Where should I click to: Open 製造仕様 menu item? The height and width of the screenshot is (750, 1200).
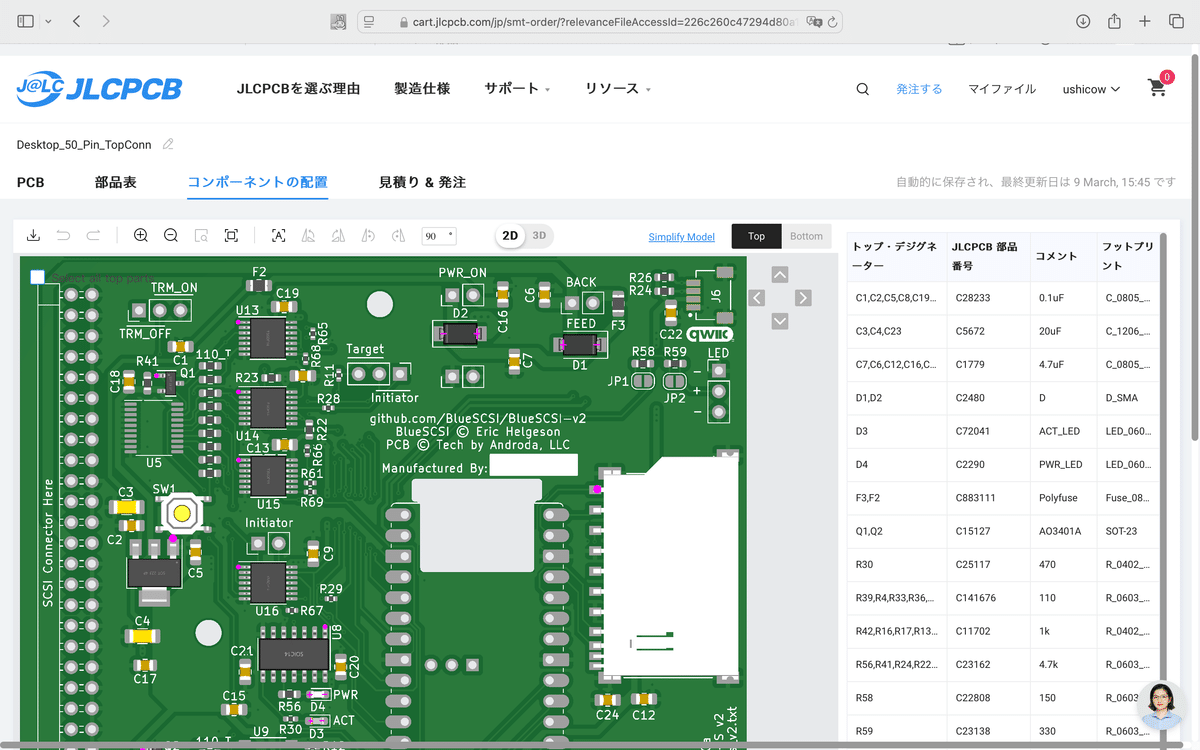click(422, 88)
